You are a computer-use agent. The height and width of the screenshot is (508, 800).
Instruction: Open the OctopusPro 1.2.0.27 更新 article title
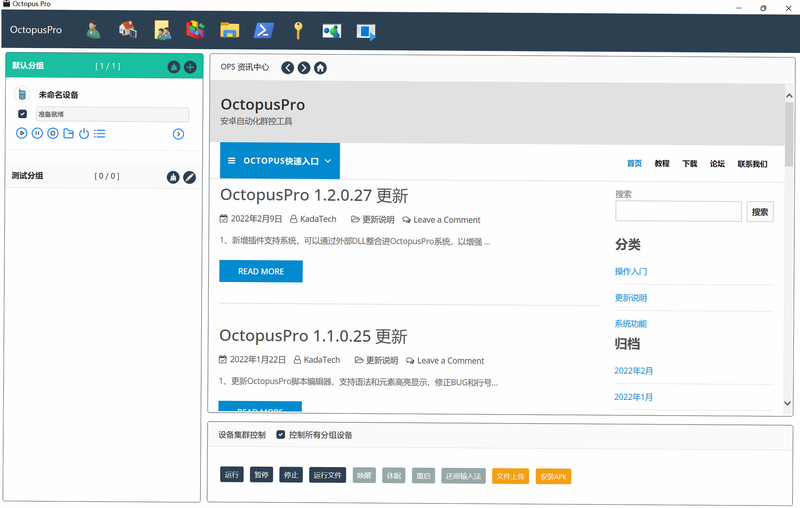coord(314,195)
